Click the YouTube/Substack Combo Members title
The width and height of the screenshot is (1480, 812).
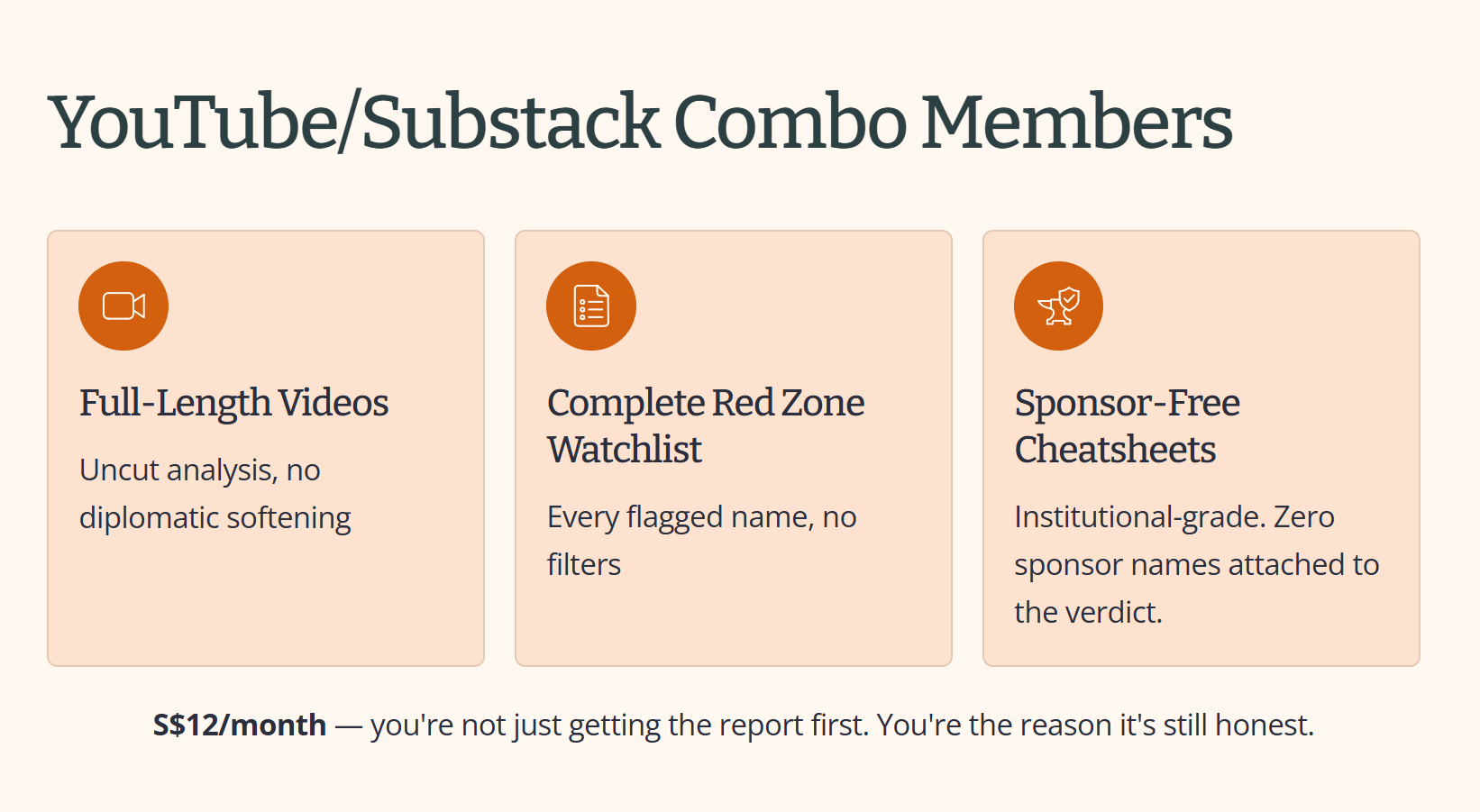pos(640,123)
